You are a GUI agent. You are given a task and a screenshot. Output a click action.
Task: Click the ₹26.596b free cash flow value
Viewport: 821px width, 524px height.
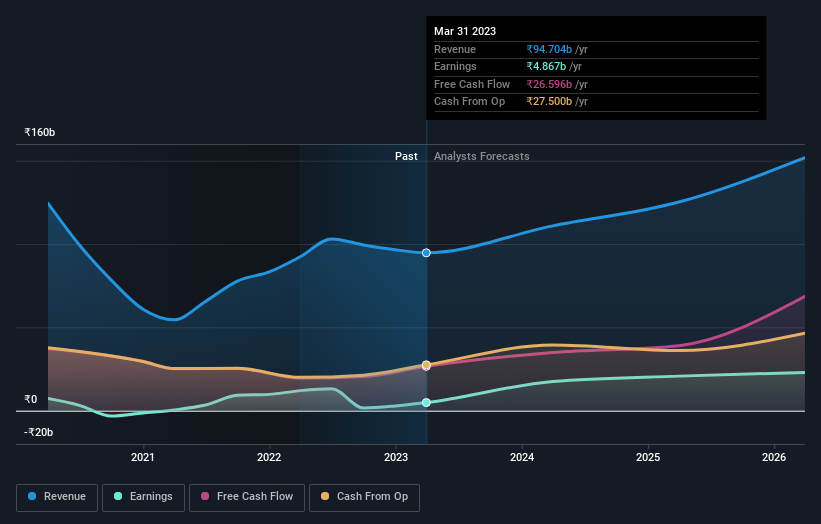pyautogui.click(x=549, y=84)
